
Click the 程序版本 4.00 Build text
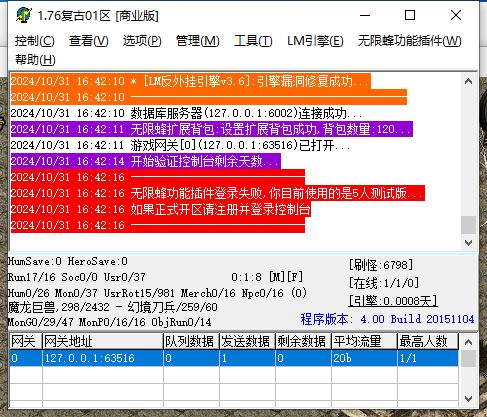tap(387, 319)
